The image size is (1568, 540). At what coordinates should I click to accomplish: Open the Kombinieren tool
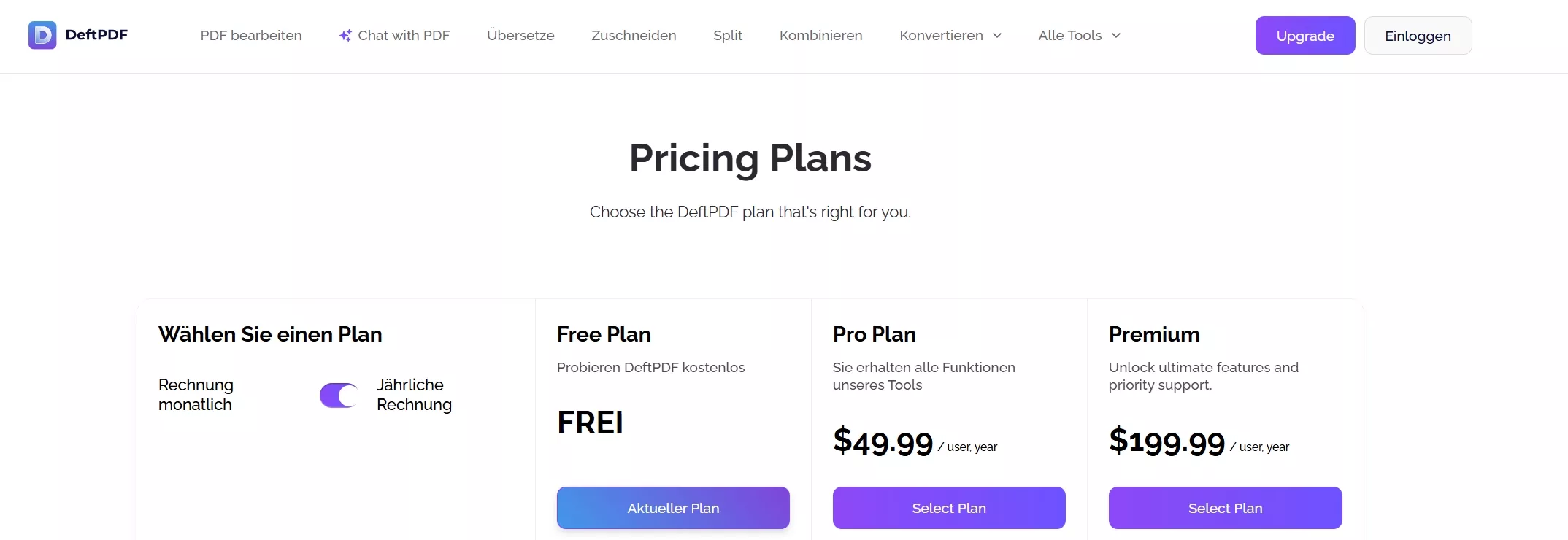[x=820, y=35]
